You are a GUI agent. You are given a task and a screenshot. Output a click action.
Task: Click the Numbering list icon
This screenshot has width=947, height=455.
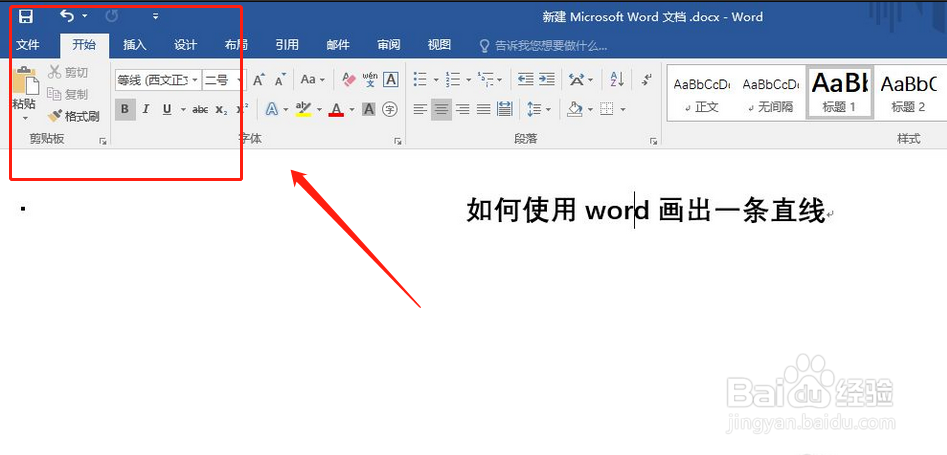453,79
